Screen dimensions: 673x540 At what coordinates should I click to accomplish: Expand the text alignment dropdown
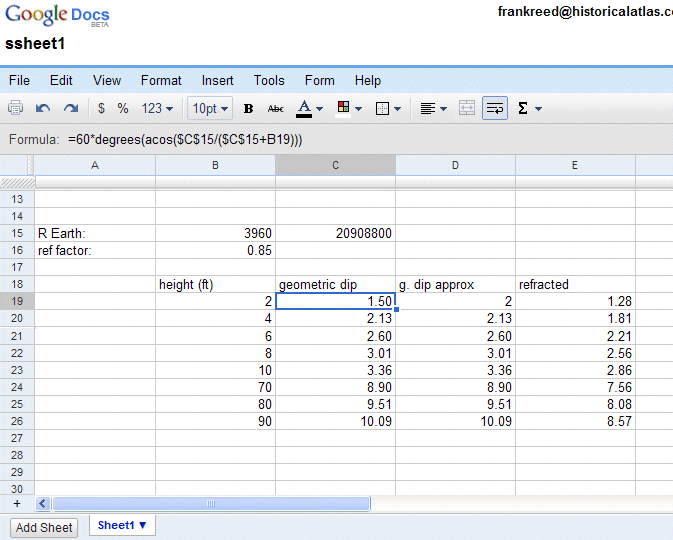(x=433, y=108)
